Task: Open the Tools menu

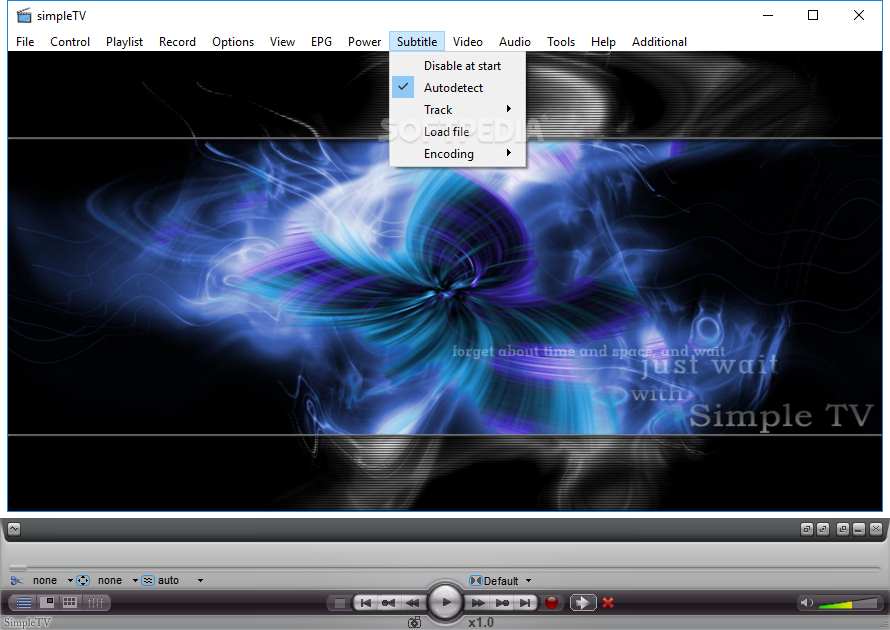Action: (561, 41)
